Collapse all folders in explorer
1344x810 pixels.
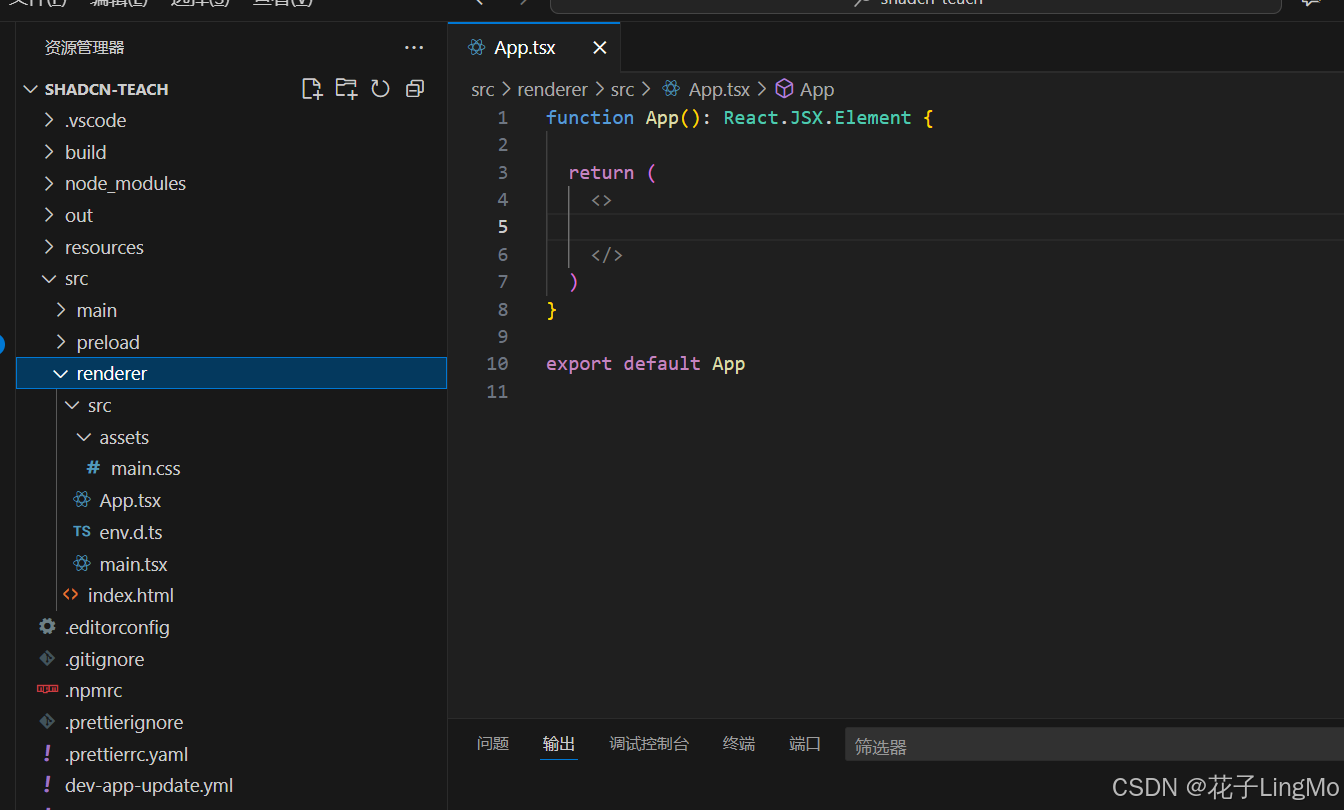(x=414, y=89)
